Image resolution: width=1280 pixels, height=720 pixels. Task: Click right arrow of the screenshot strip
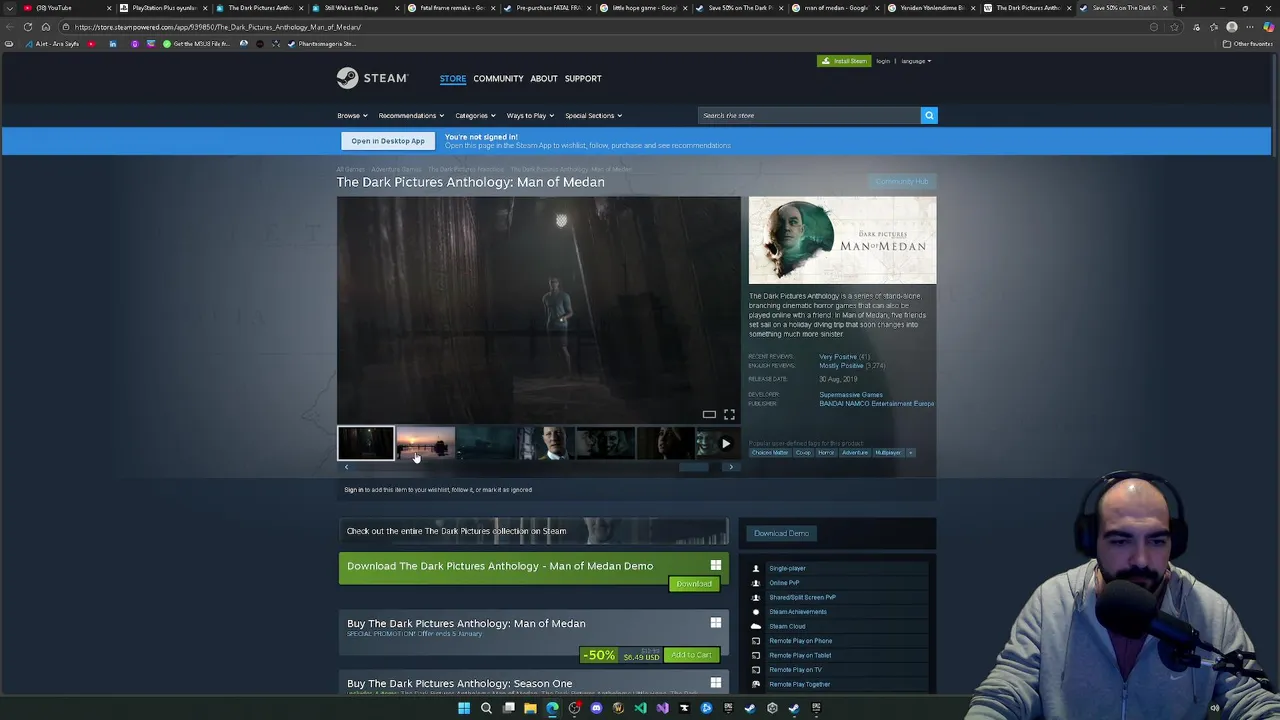pyautogui.click(x=731, y=467)
